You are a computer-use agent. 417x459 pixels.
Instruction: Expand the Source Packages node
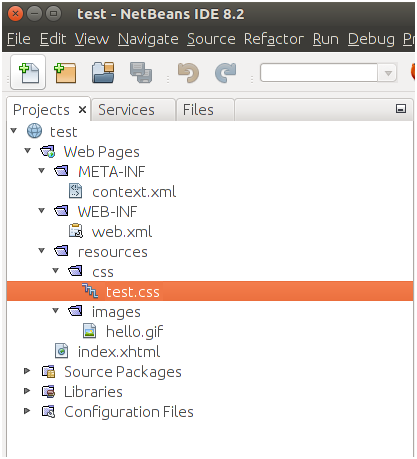point(27,371)
